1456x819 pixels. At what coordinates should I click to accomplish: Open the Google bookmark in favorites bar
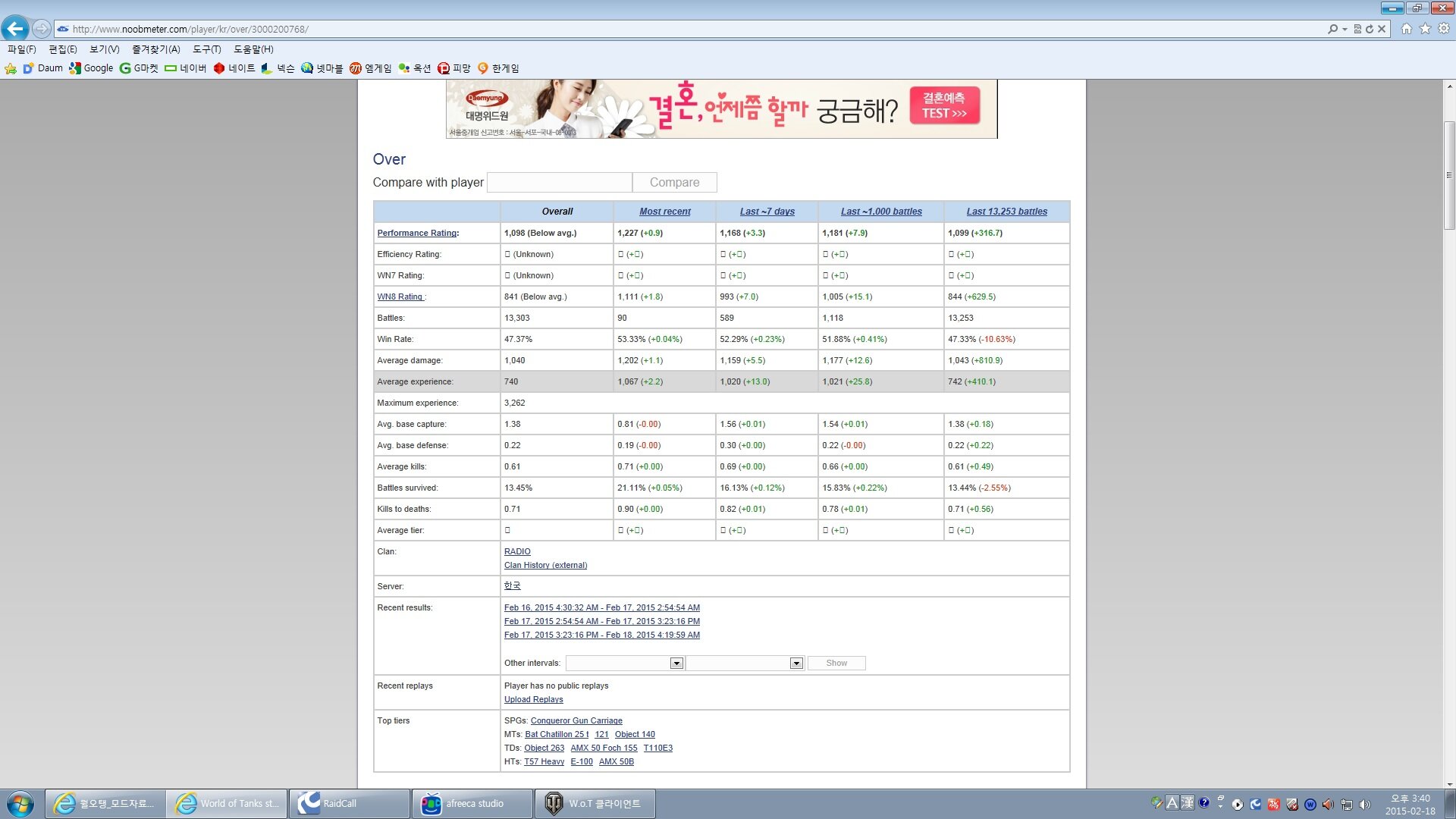coord(91,68)
